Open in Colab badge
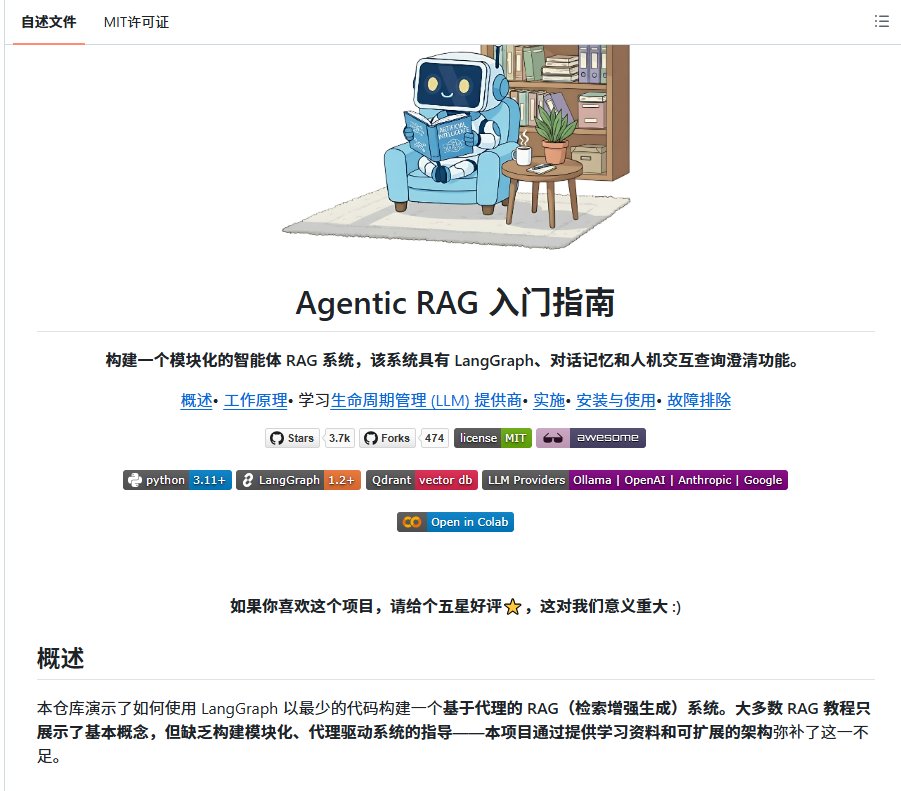Screen dimensions: 901x791 455,522
